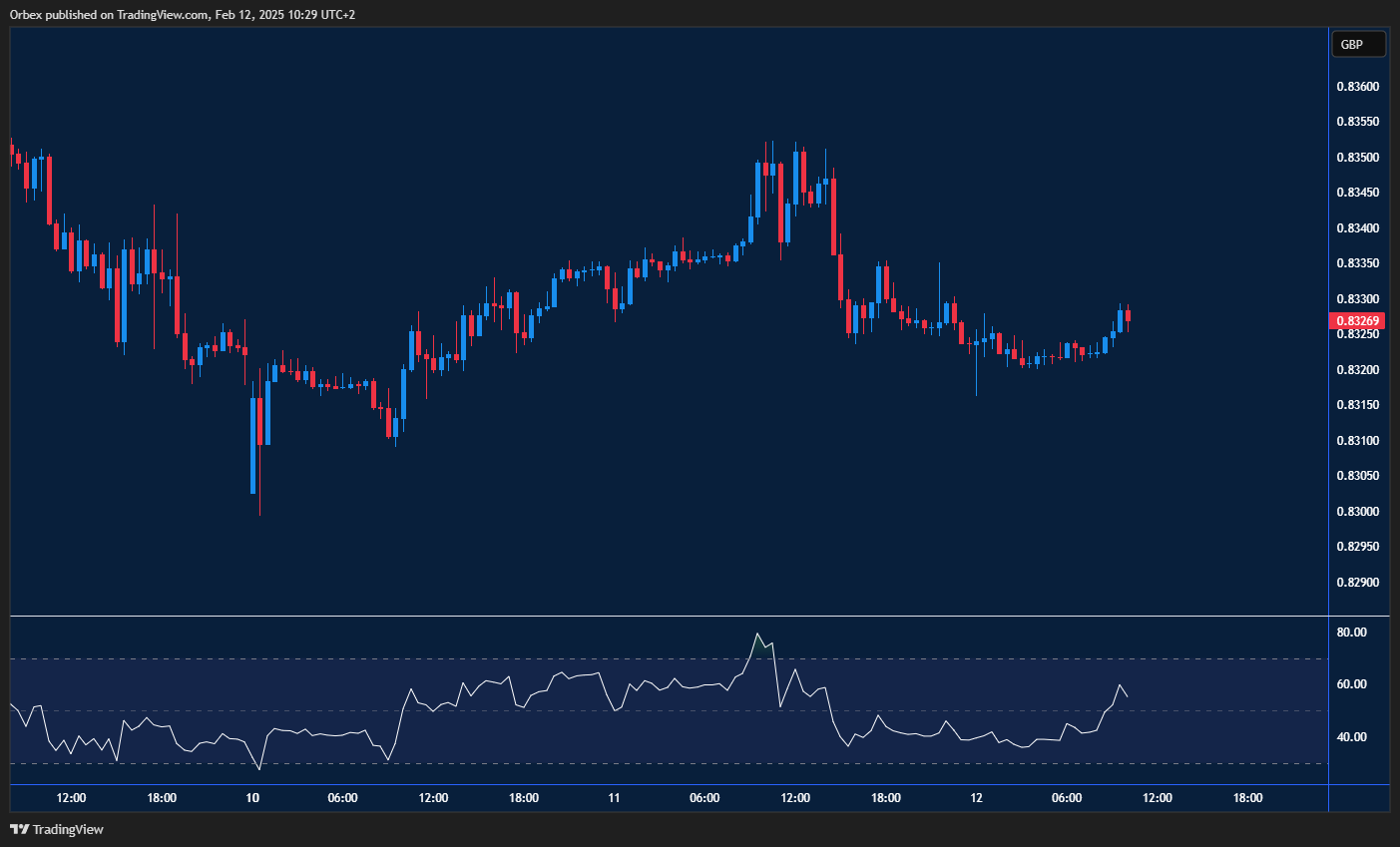Click the TradingView logo icon
1400x847 pixels.
point(18,829)
